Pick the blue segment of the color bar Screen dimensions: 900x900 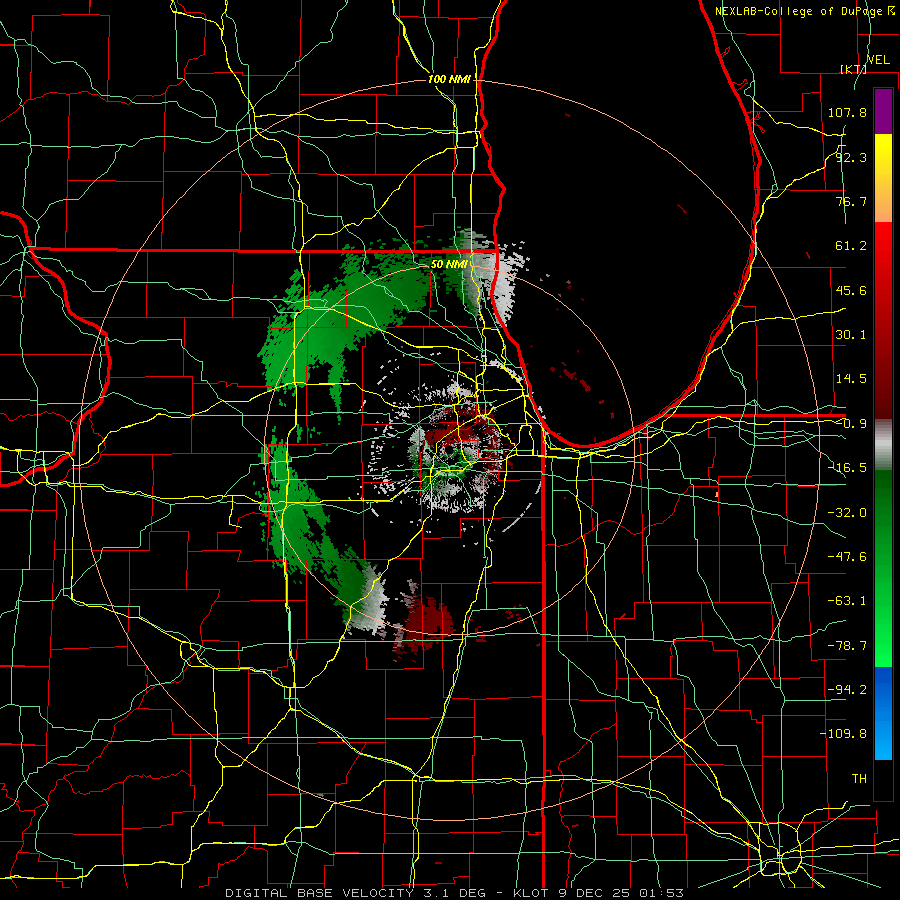click(x=883, y=713)
